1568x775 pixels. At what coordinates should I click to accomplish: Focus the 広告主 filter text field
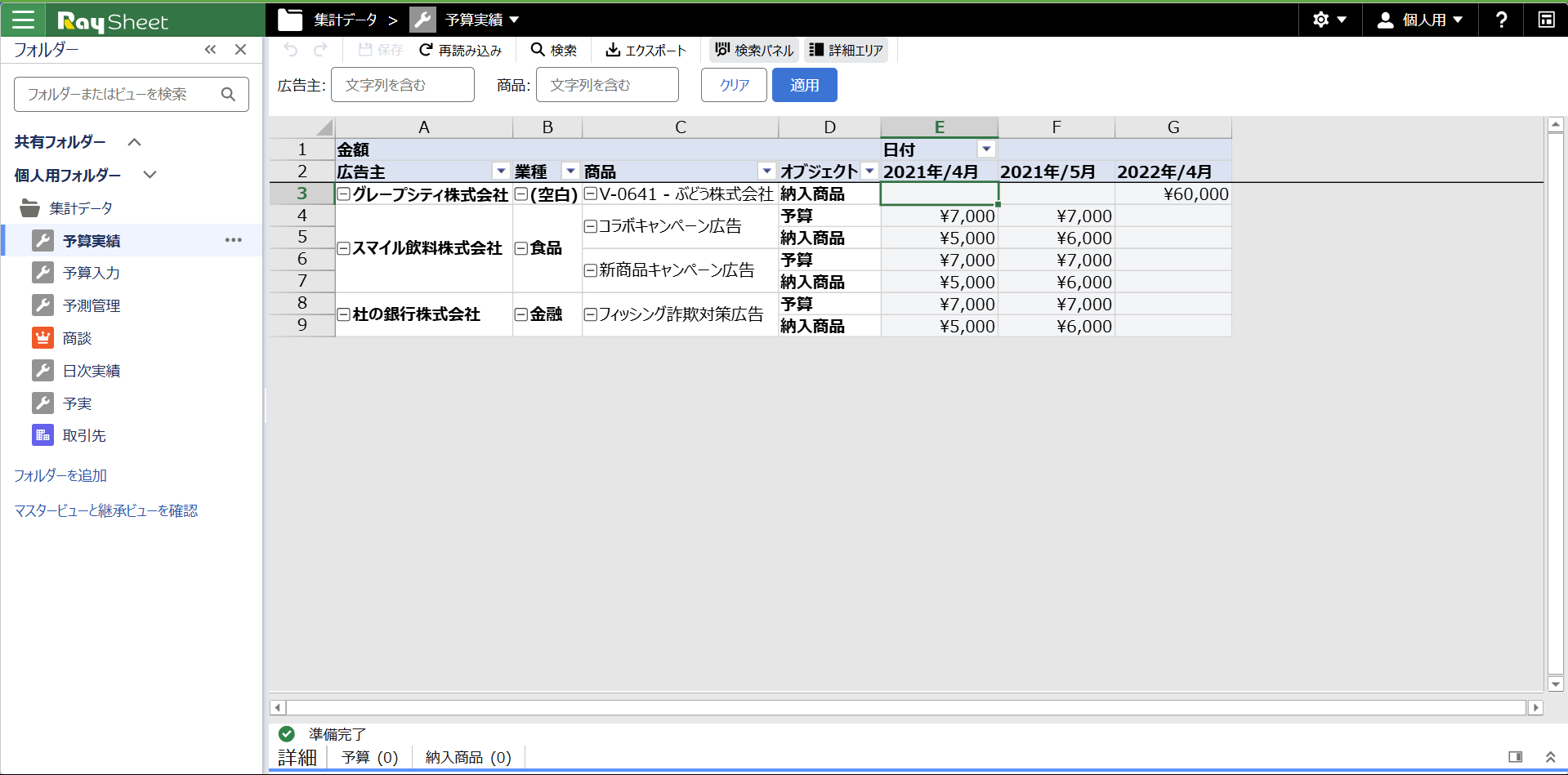(403, 85)
